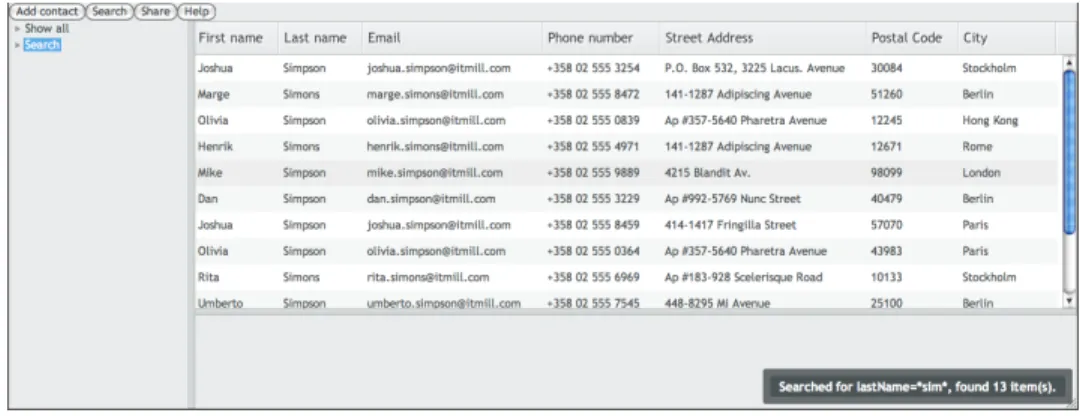The height and width of the screenshot is (416, 1080).
Task: Click phone number +358 02 555 4971
Action: 593,147
